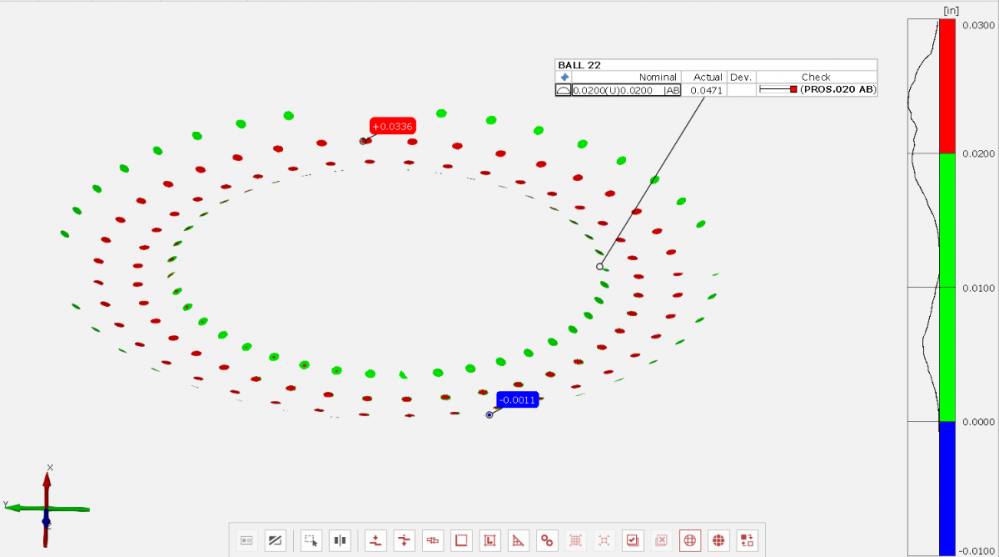Click the blue -0.0011 minimum deviation label

tap(517, 400)
